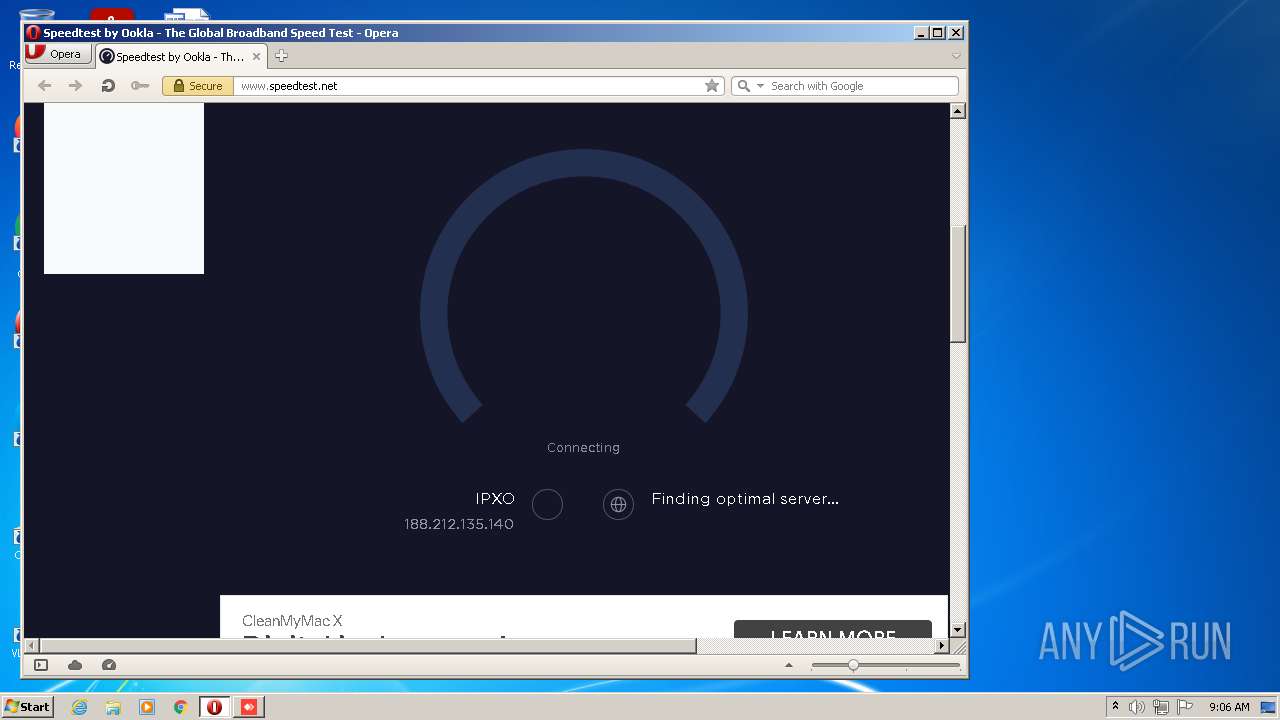Click the Finding optimal server text
This screenshot has height=720, width=1280.
click(x=745, y=499)
